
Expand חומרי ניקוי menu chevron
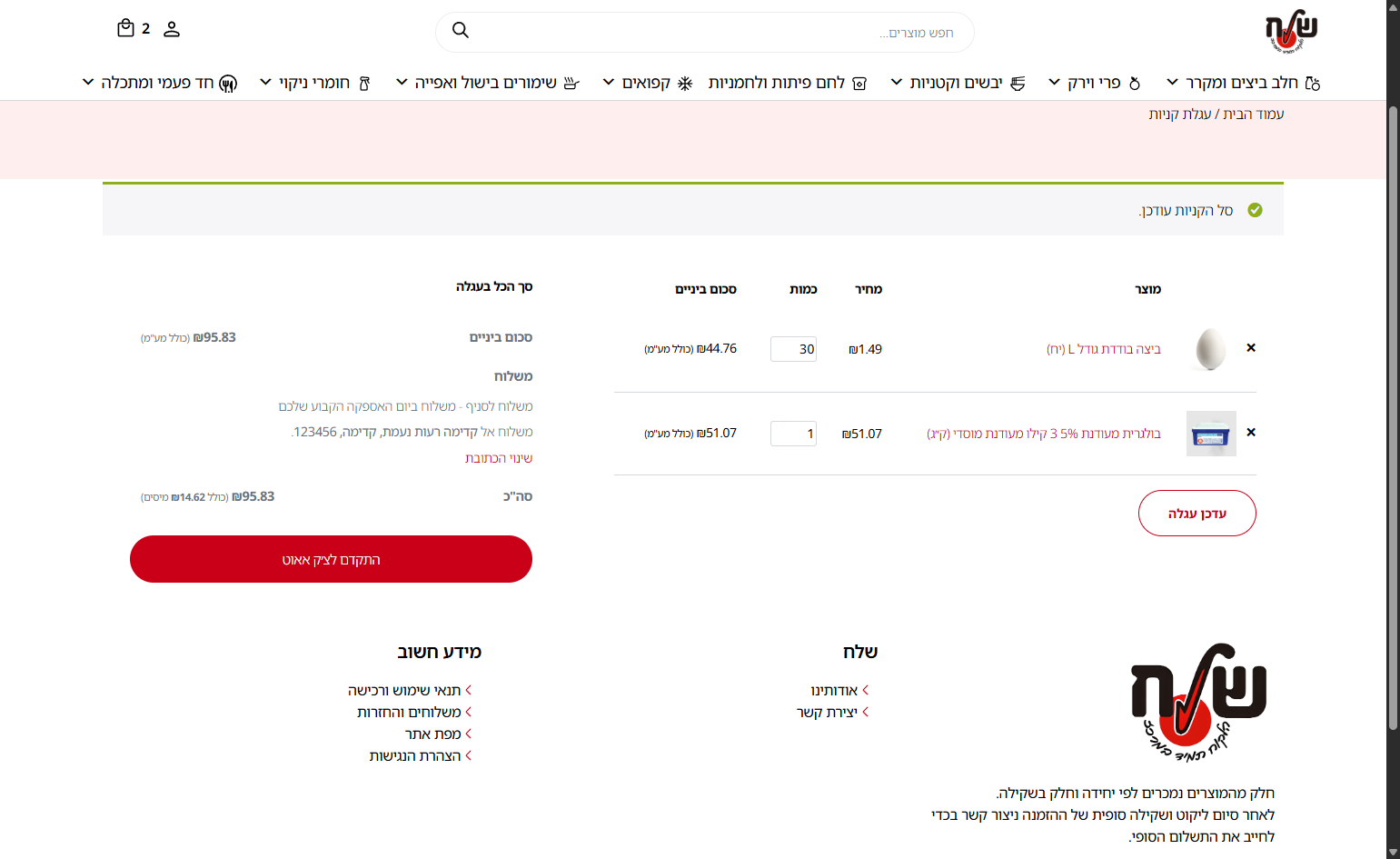click(265, 82)
